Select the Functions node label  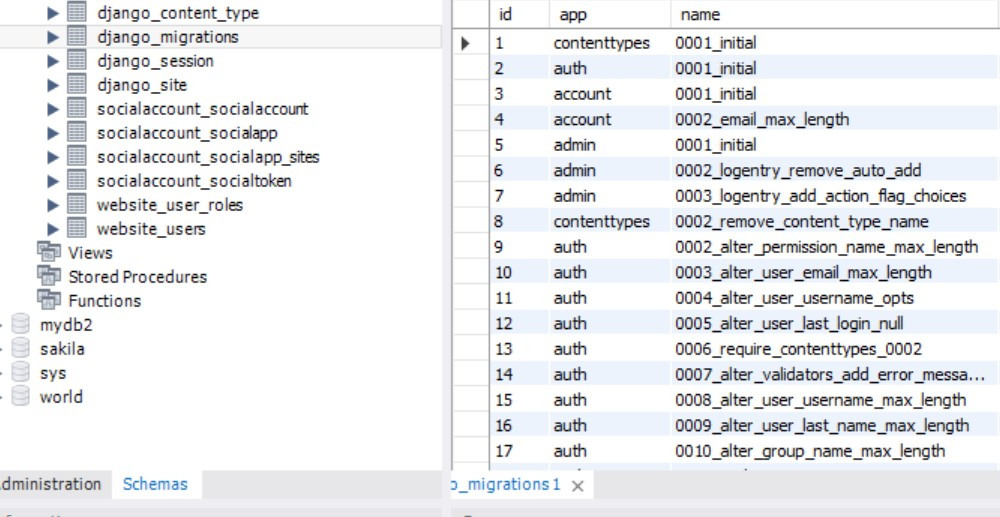pos(105,301)
